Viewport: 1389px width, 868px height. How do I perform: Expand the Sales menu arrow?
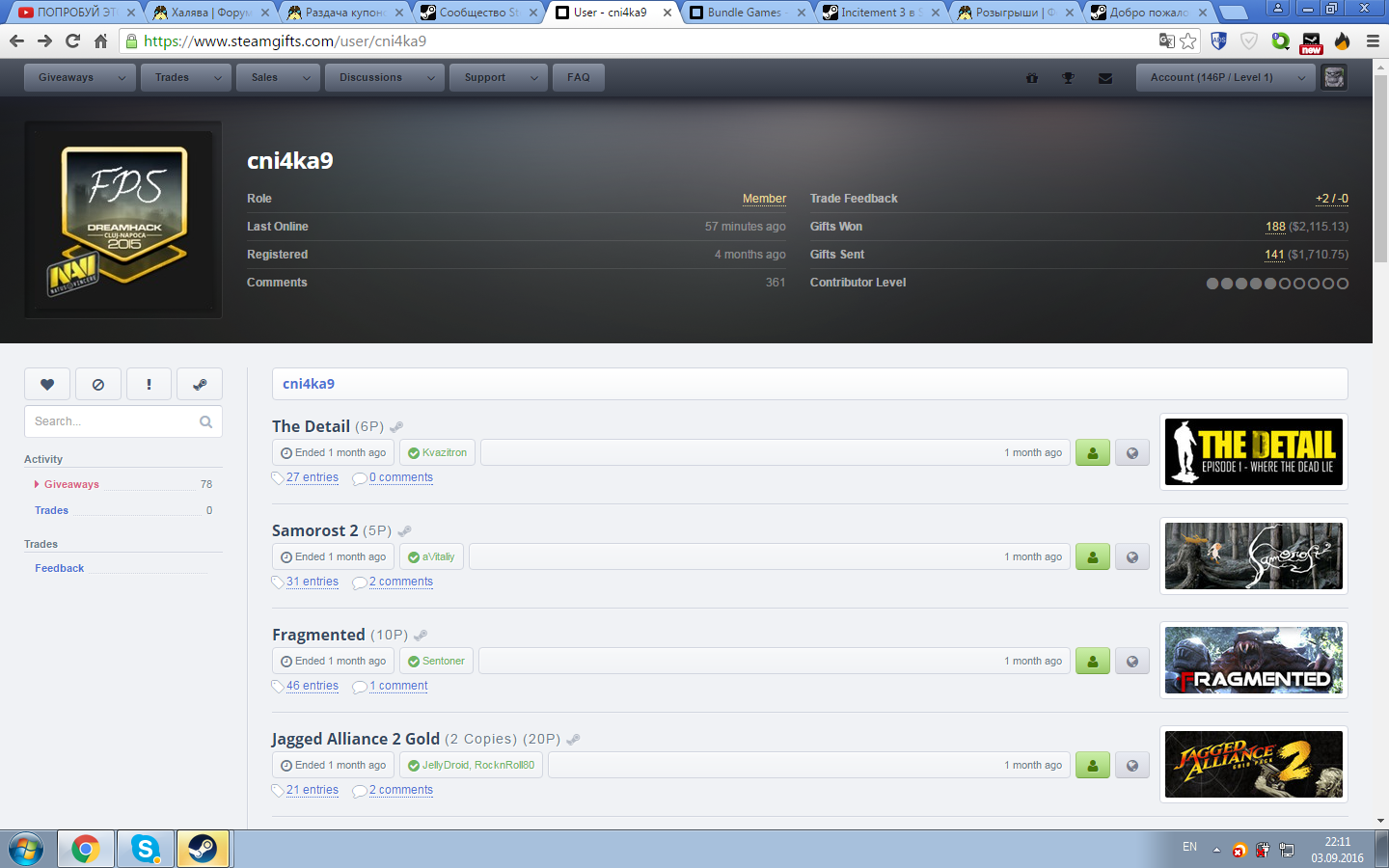point(307,78)
